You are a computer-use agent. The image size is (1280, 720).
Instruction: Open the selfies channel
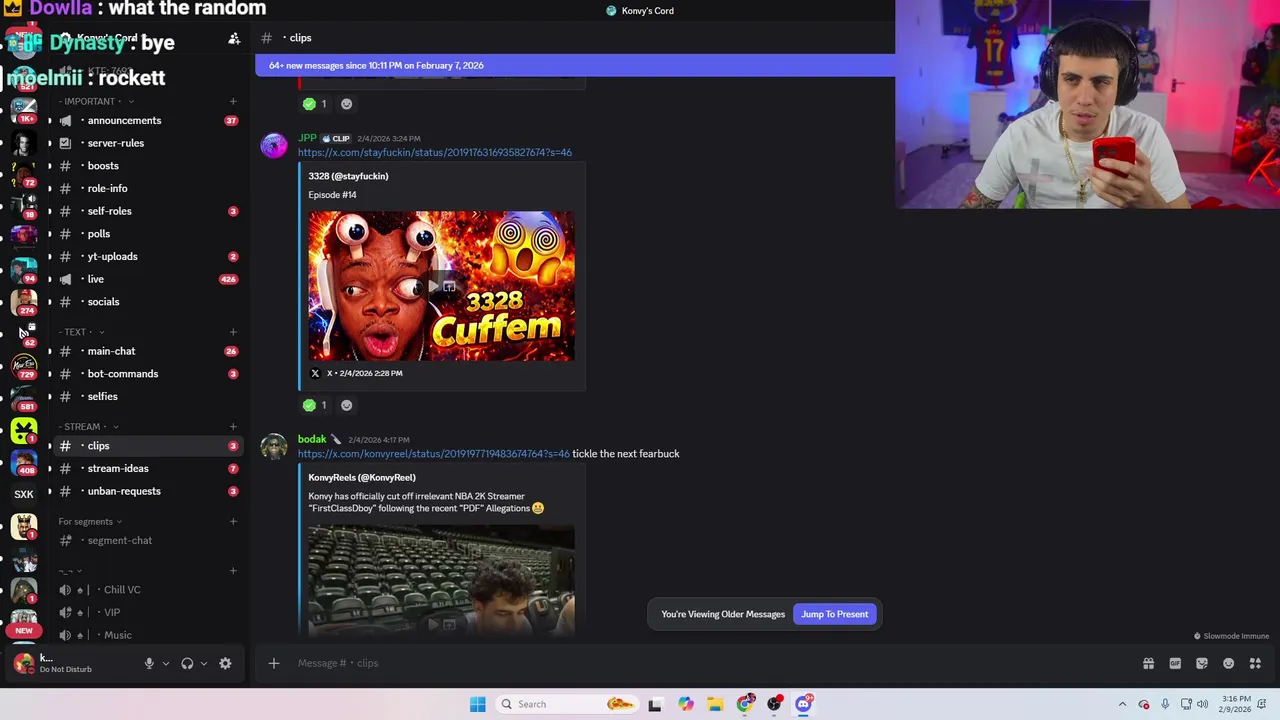coord(147,396)
